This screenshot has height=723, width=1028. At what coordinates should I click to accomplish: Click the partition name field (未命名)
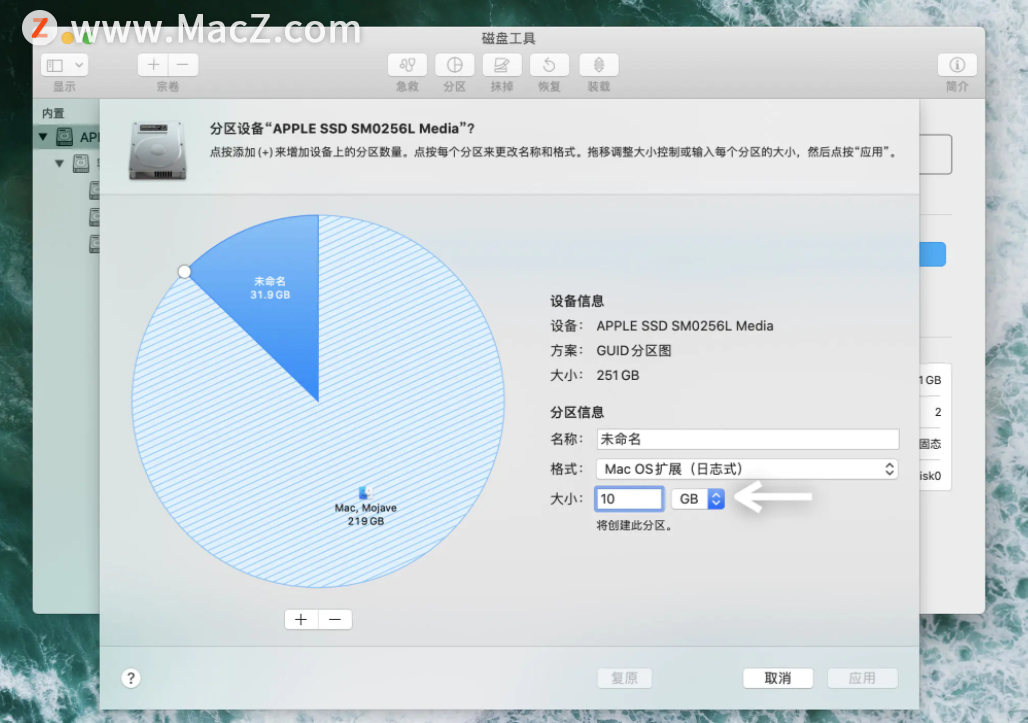click(x=747, y=439)
